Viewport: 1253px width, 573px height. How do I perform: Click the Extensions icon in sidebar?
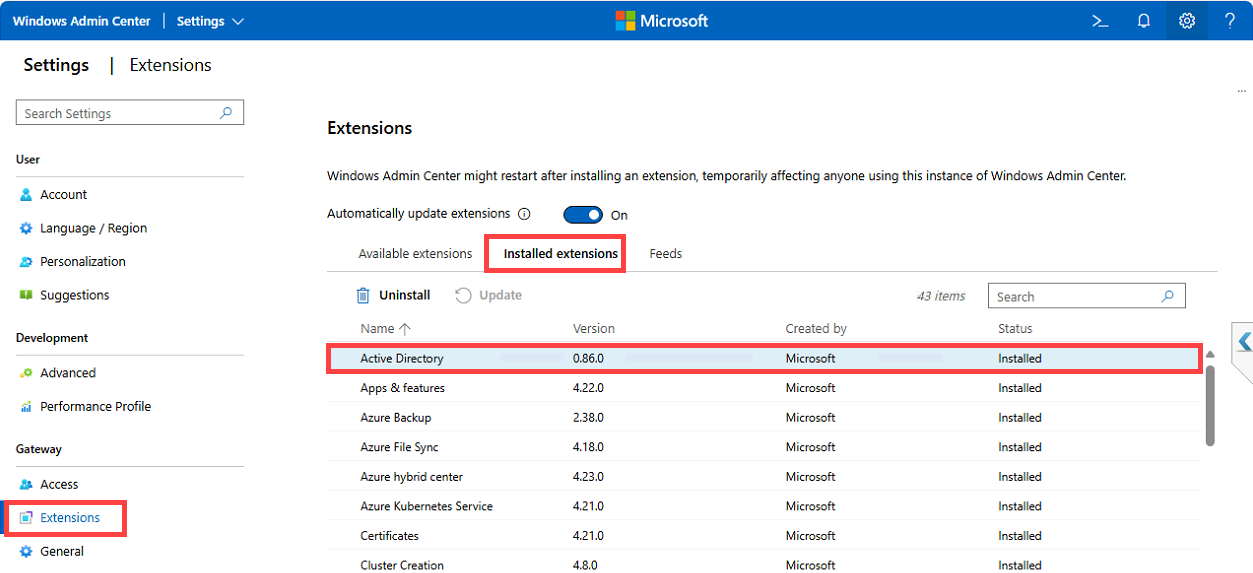(x=26, y=518)
